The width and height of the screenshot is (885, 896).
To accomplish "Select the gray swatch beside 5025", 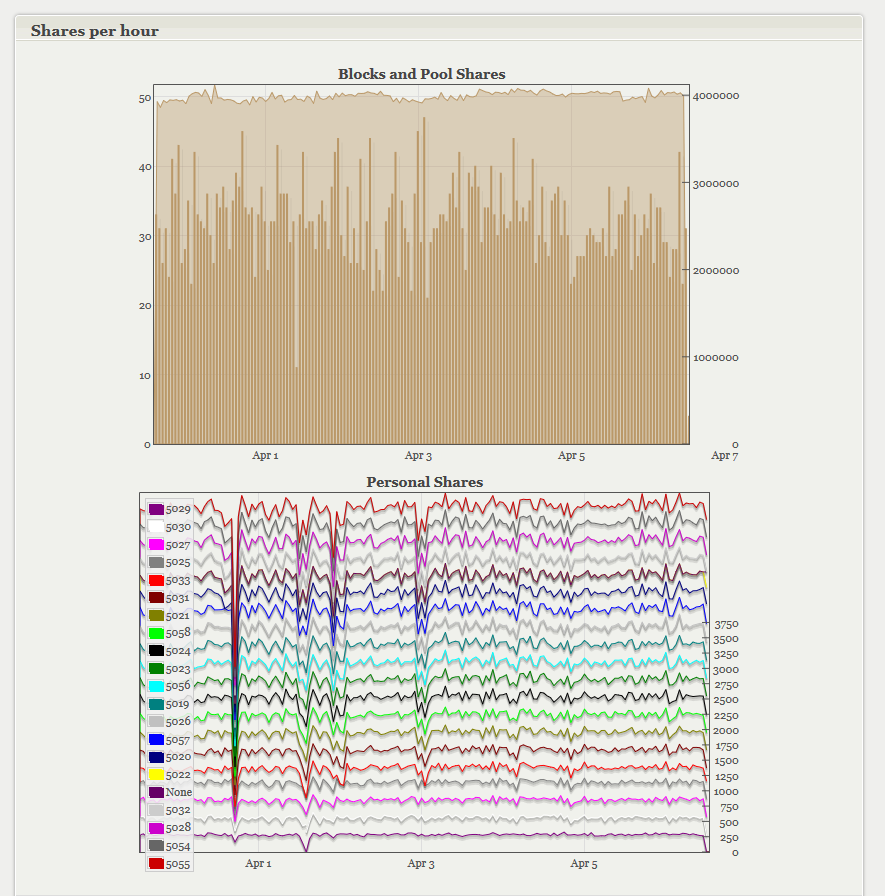I will [x=156, y=562].
